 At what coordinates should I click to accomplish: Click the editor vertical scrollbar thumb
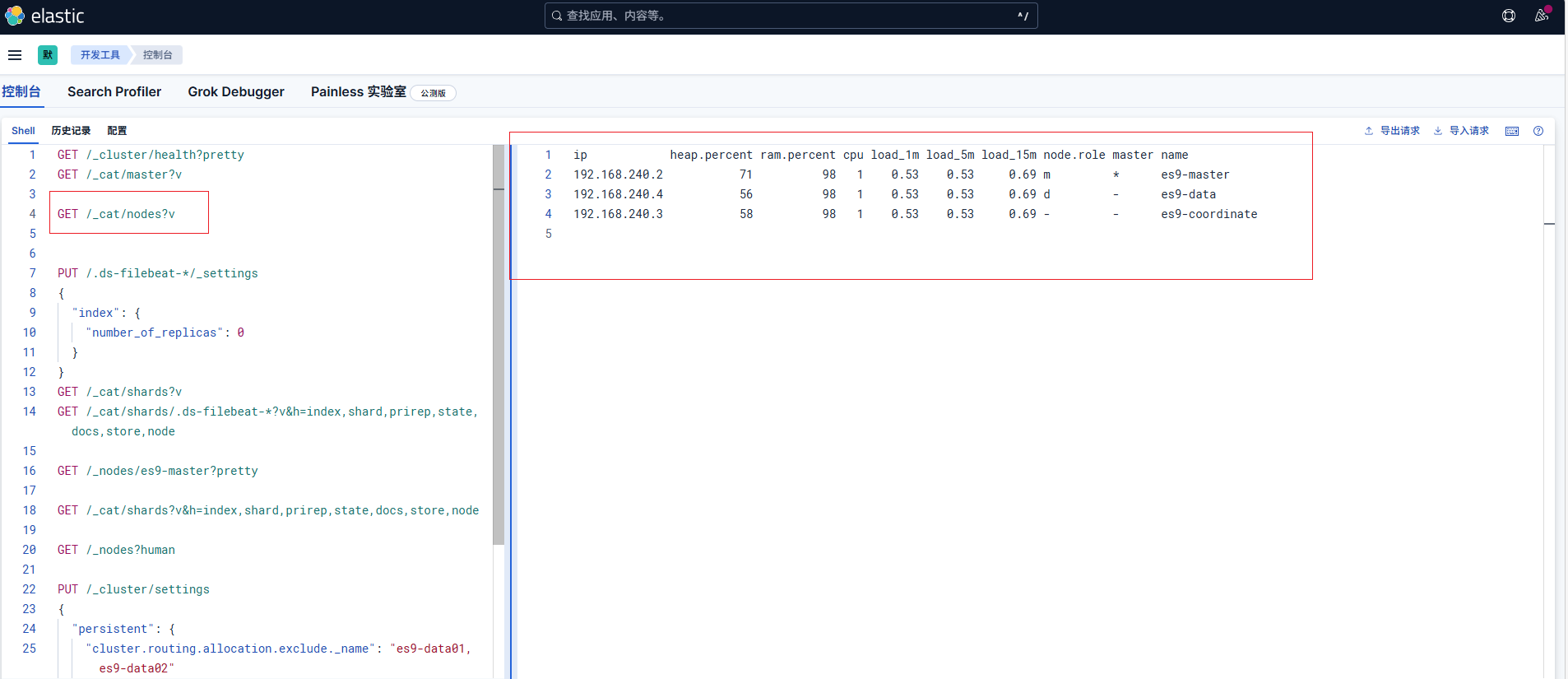pyautogui.click(x=499, y=346)
